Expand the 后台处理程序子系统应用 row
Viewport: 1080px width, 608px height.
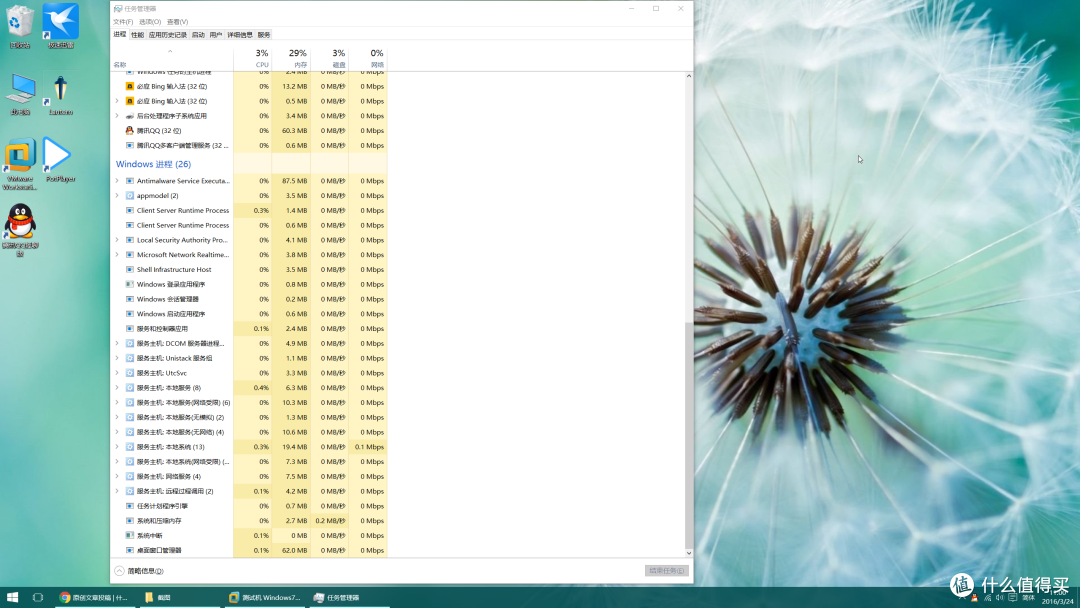pyautogui.click(x=117, y=116)
